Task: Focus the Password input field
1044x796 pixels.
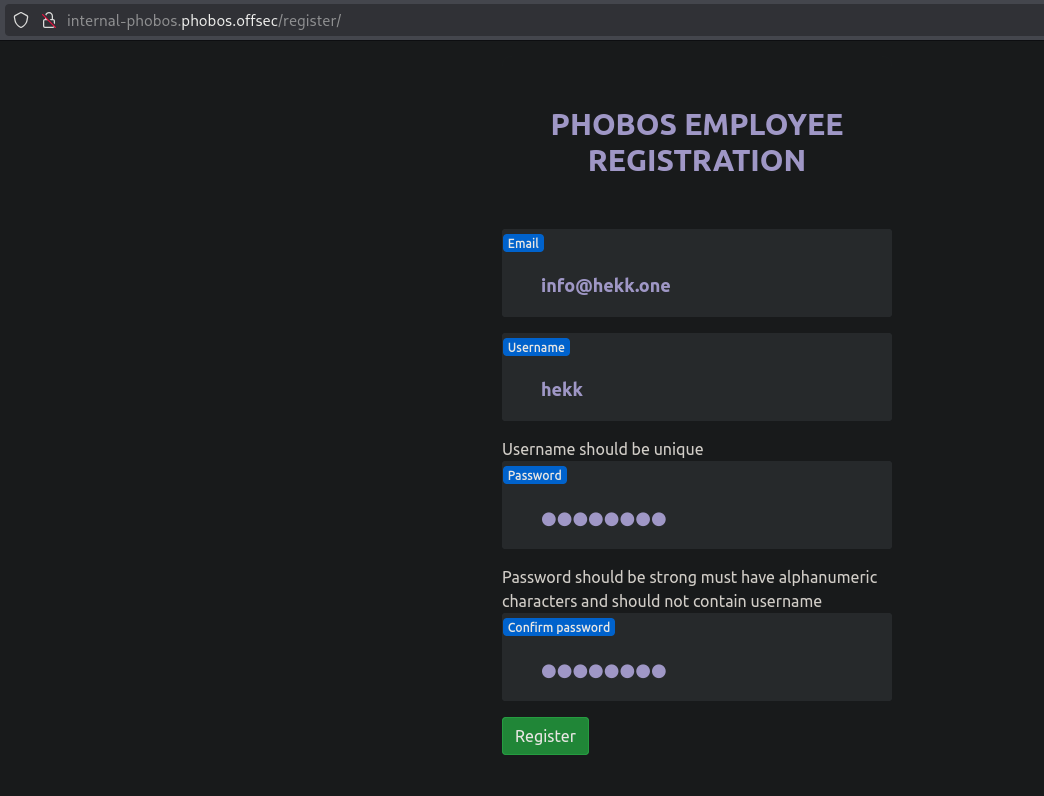Action: pos(780,518)
